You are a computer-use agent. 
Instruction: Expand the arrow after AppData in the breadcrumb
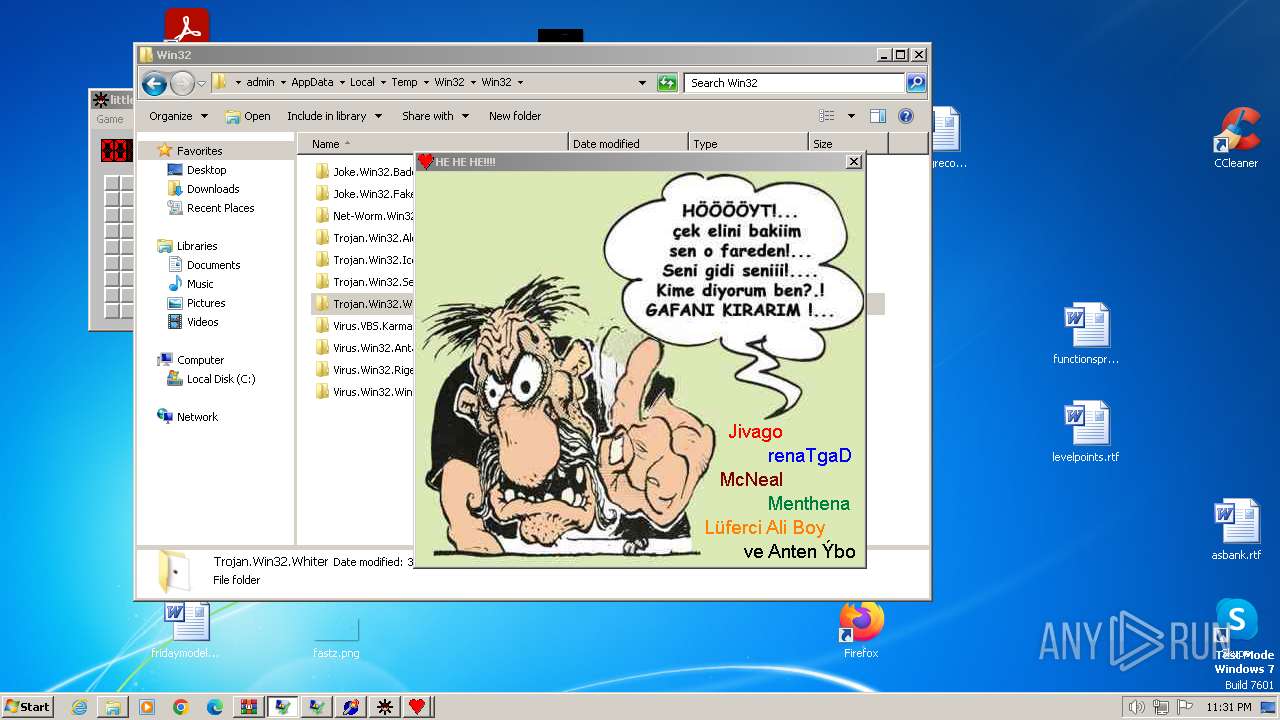point(341,83)
